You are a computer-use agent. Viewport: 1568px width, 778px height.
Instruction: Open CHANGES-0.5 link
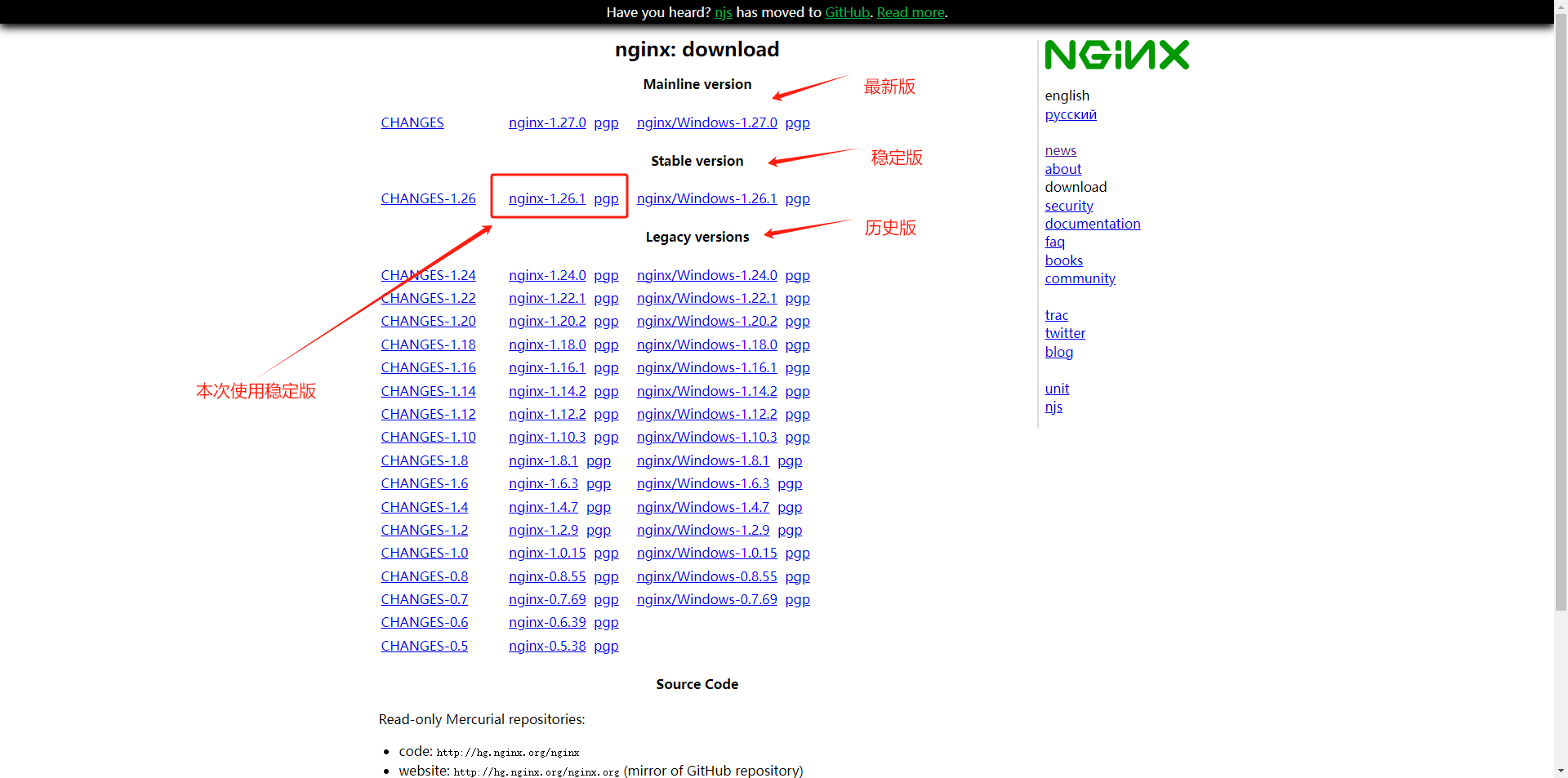coord(425,646)
